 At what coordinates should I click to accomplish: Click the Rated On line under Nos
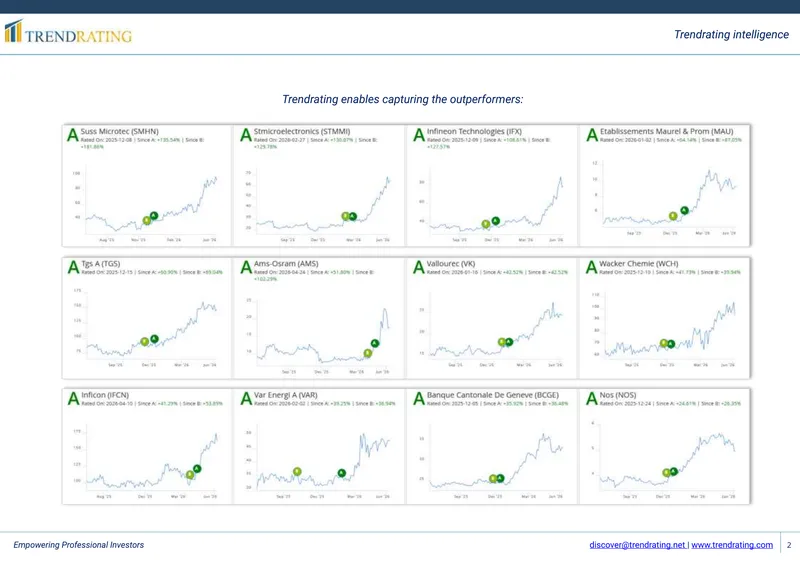pos(670,403)
